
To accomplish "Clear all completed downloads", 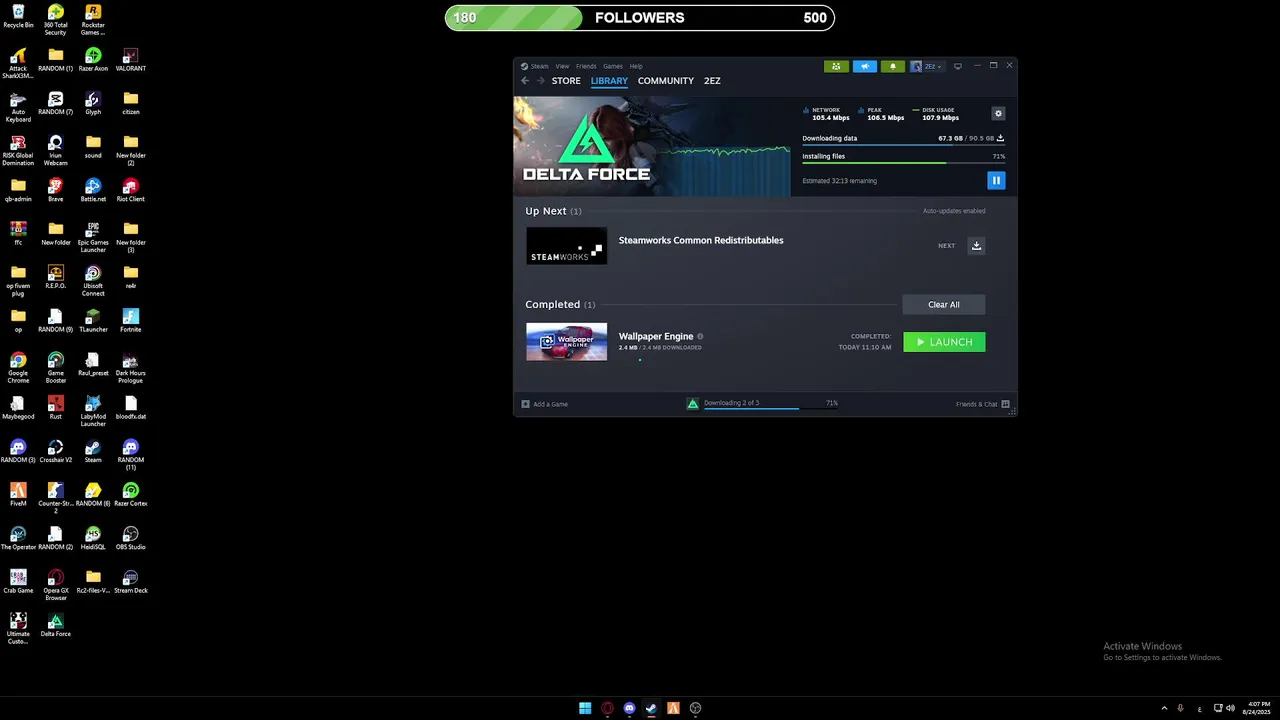I will (x=944, y=305).
